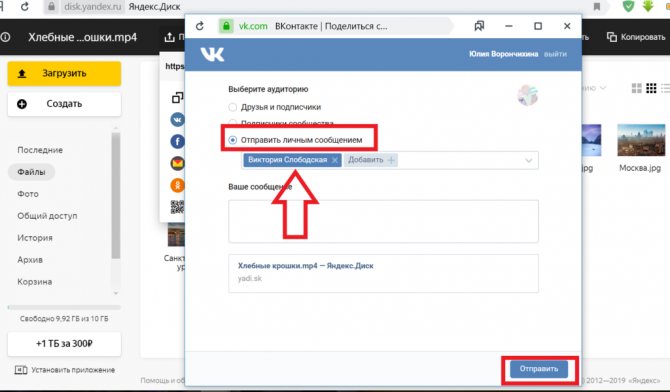Click the popup bookmark icon
The height and width of the screenshot is (392, 670).
479,26
